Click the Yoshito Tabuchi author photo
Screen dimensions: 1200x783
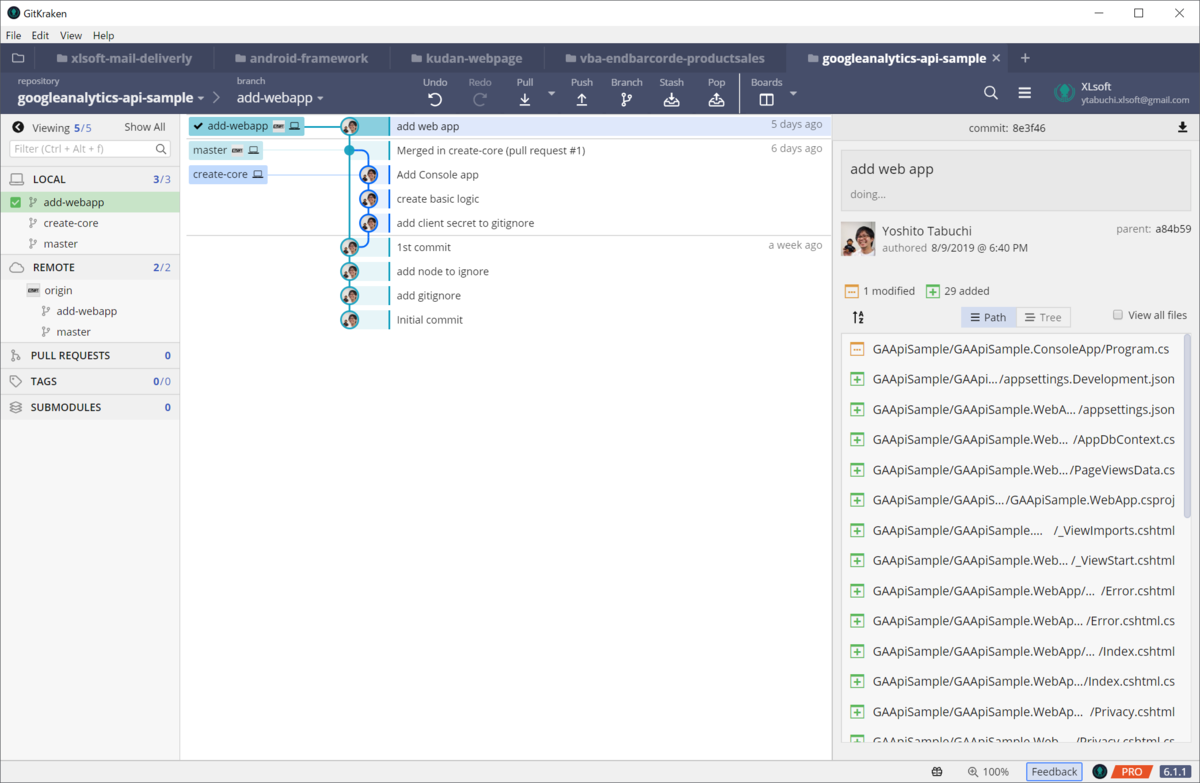(858, 239)
